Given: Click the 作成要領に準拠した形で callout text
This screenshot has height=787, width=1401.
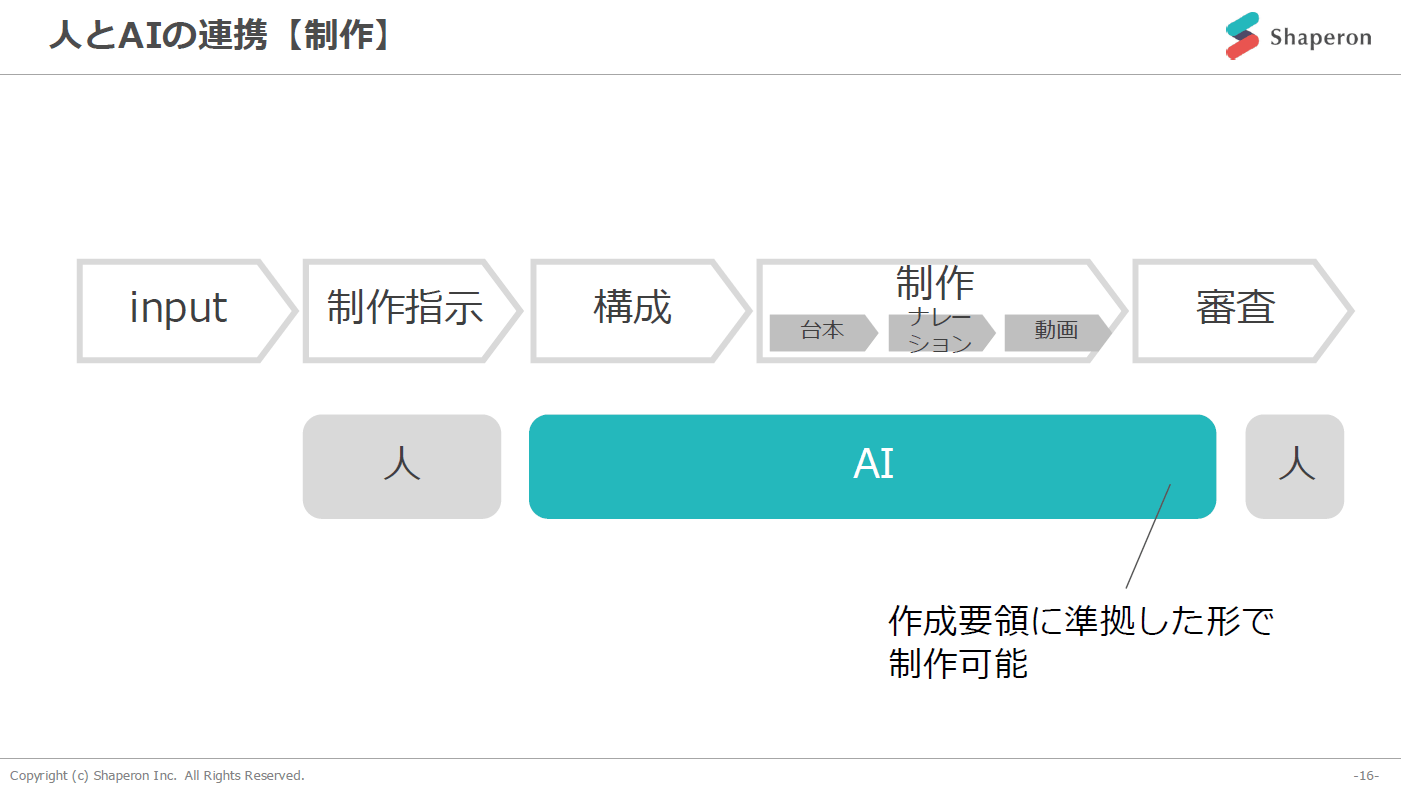Looking at the screenshot, I should (1080, 622).
